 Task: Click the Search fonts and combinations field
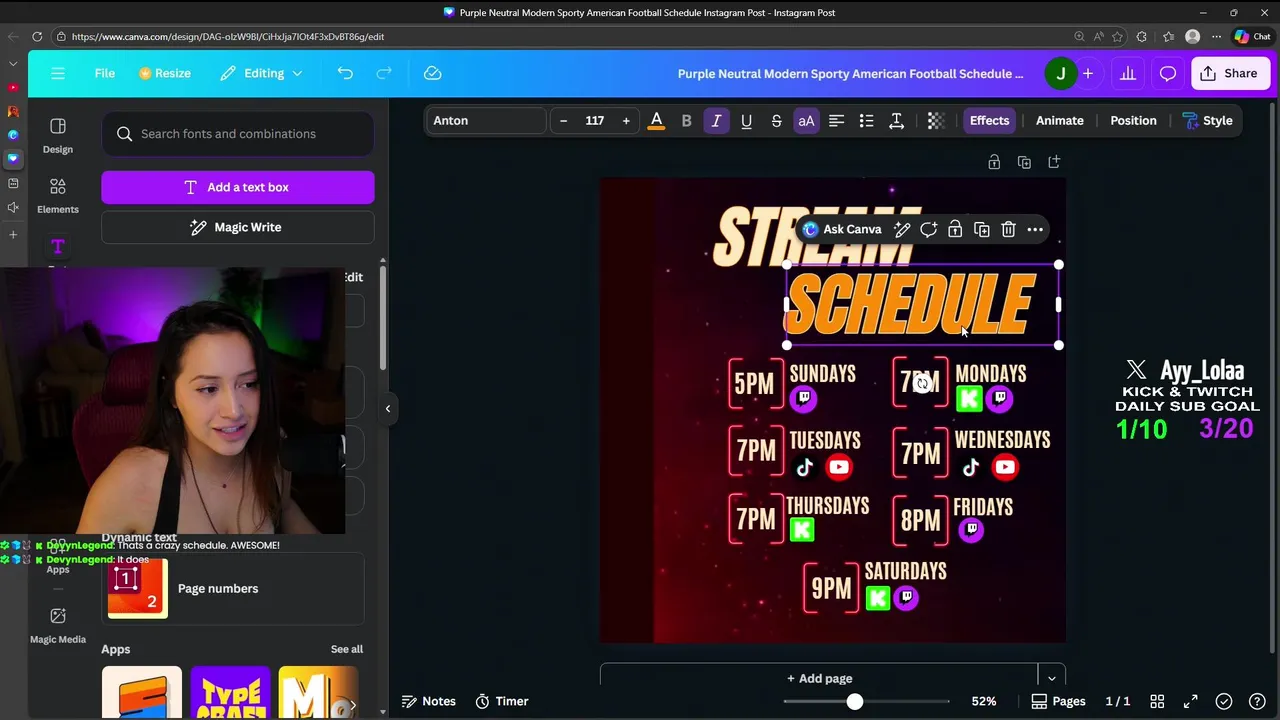[x=238, y=134]
